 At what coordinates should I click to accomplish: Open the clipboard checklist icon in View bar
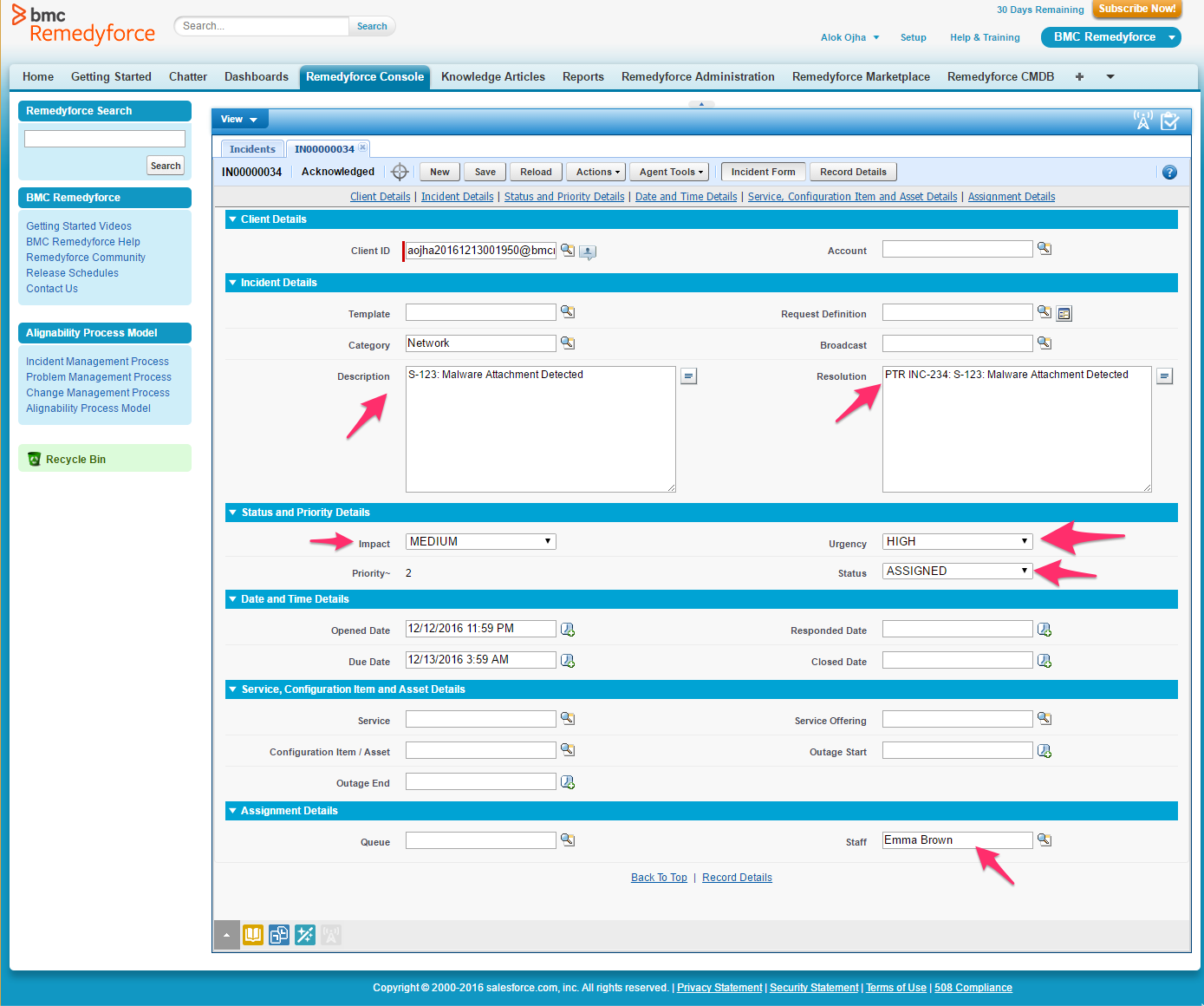pos(1169,121)
